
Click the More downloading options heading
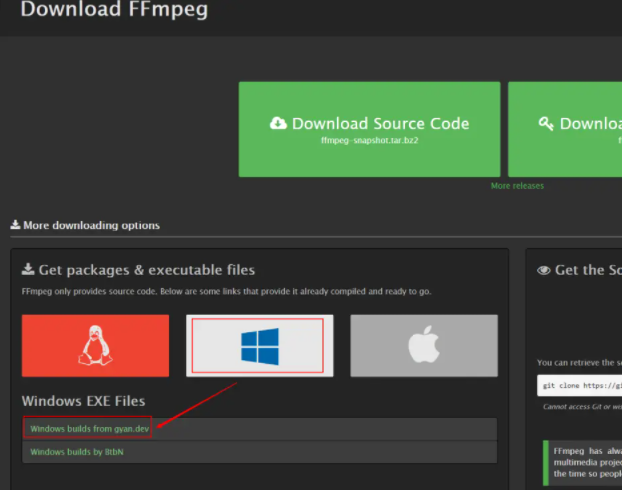click(x=91, y=225)
